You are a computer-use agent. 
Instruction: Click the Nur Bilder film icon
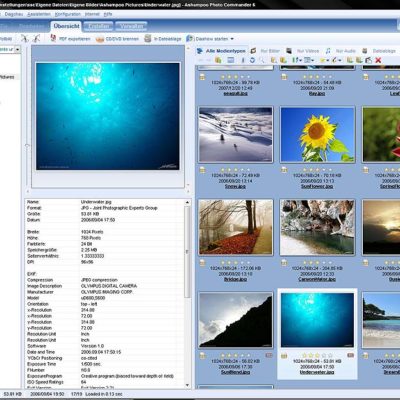[x=253, y=51]
